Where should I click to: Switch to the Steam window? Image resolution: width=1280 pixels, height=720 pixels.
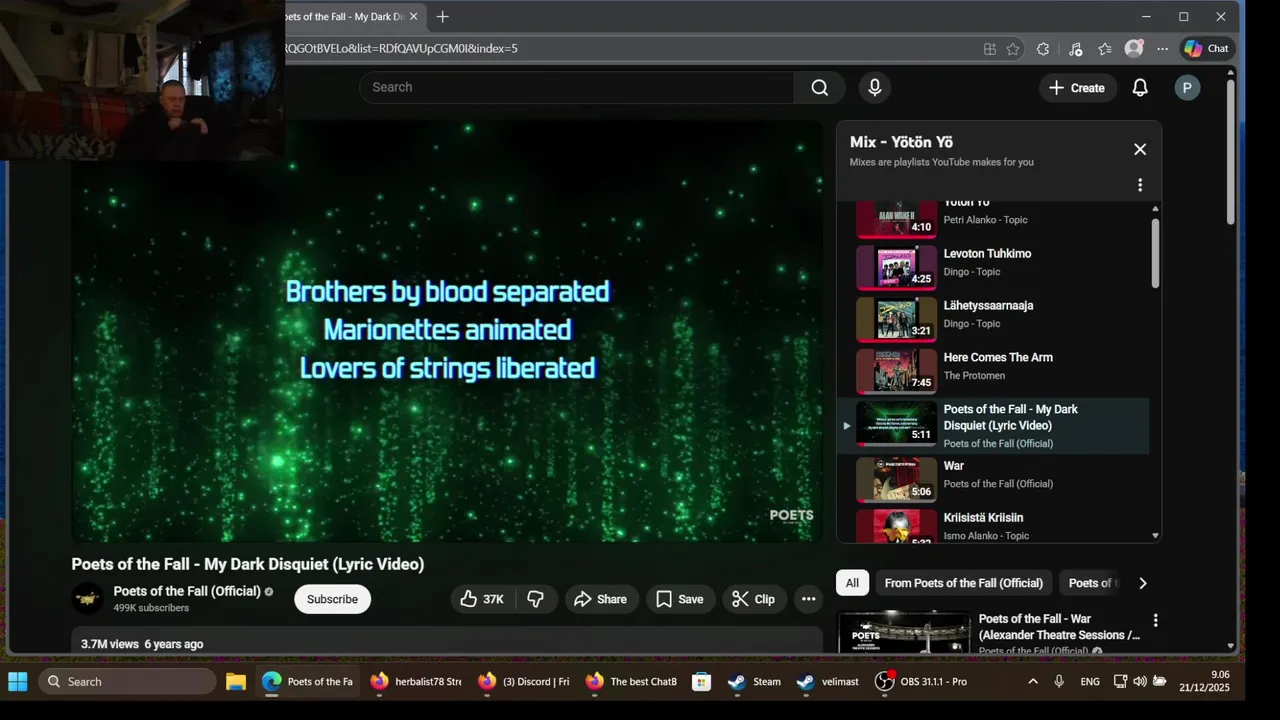754,682
